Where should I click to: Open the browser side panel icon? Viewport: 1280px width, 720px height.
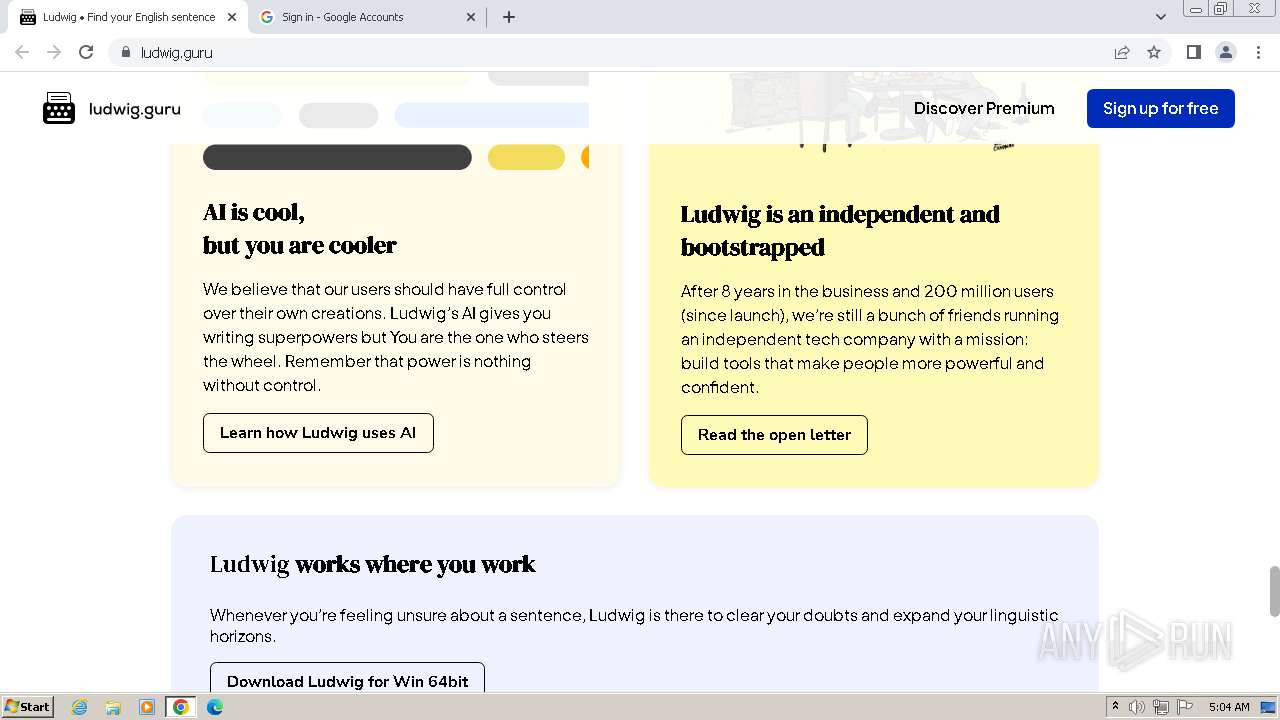point(1193,52)
